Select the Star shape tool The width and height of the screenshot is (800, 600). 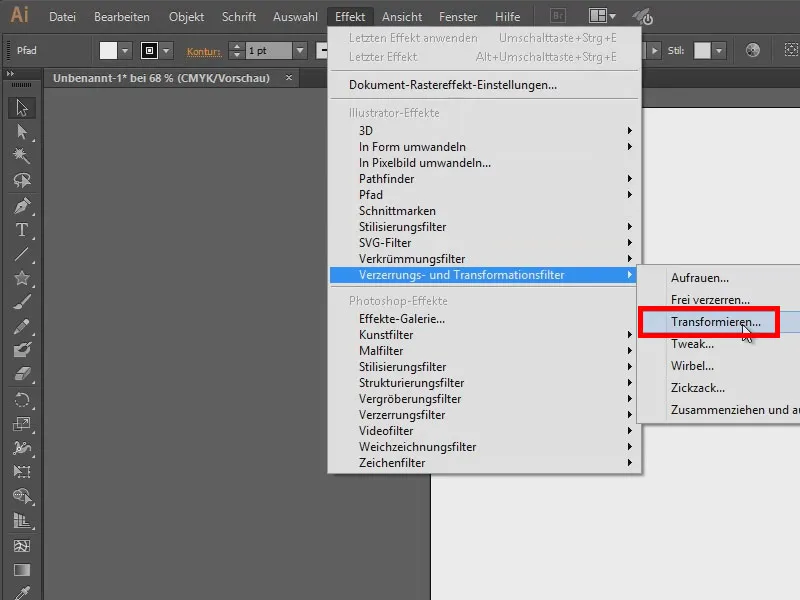coord(21,278)
